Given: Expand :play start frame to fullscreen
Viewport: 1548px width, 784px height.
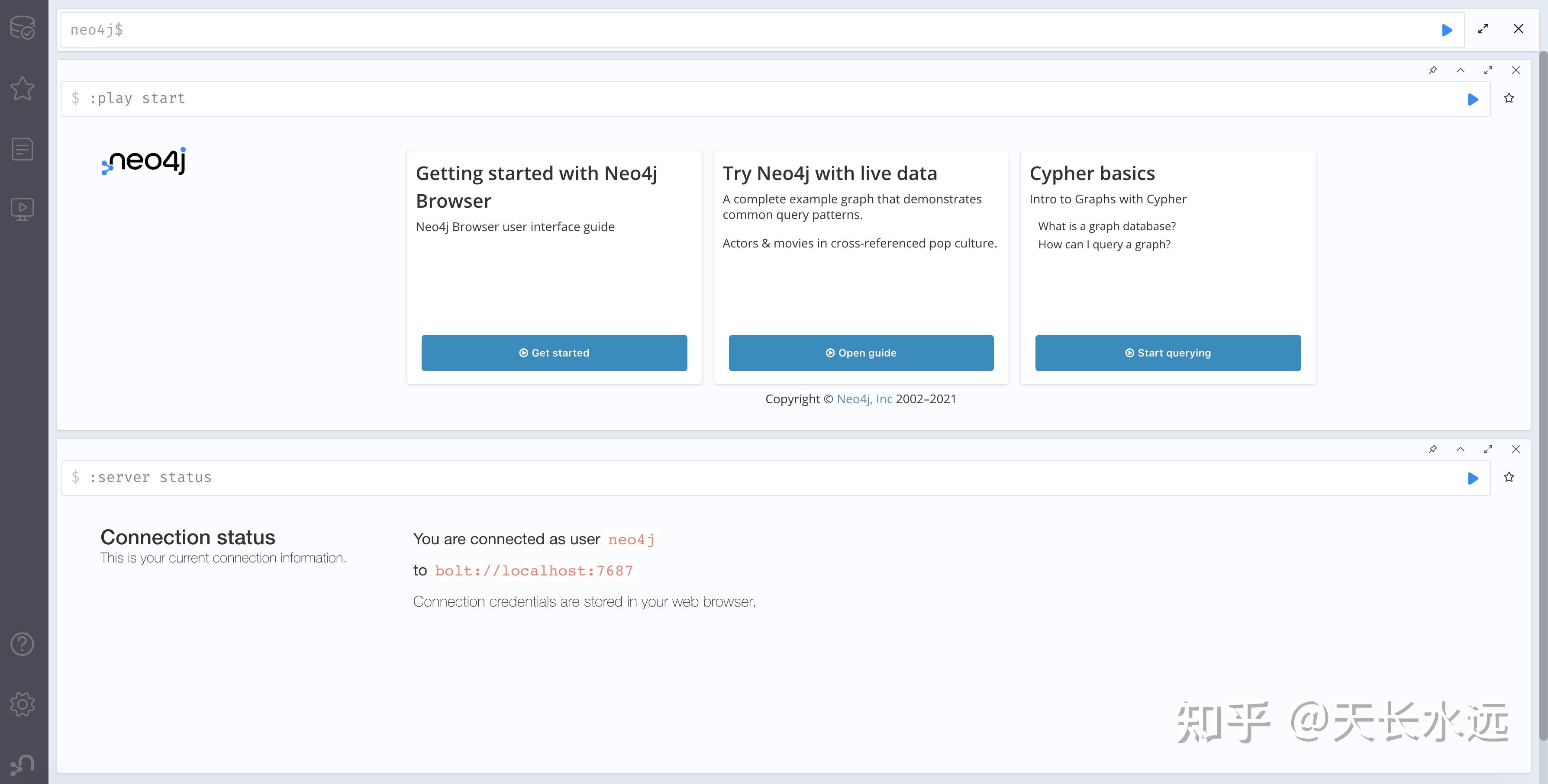Looking at the screenshot, I should point(1488,70).
